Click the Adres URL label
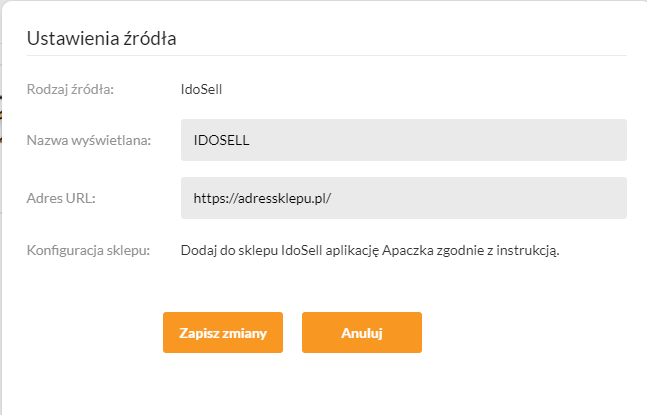The height and width of the screenshot is (415, 651). tap(61, 198)
